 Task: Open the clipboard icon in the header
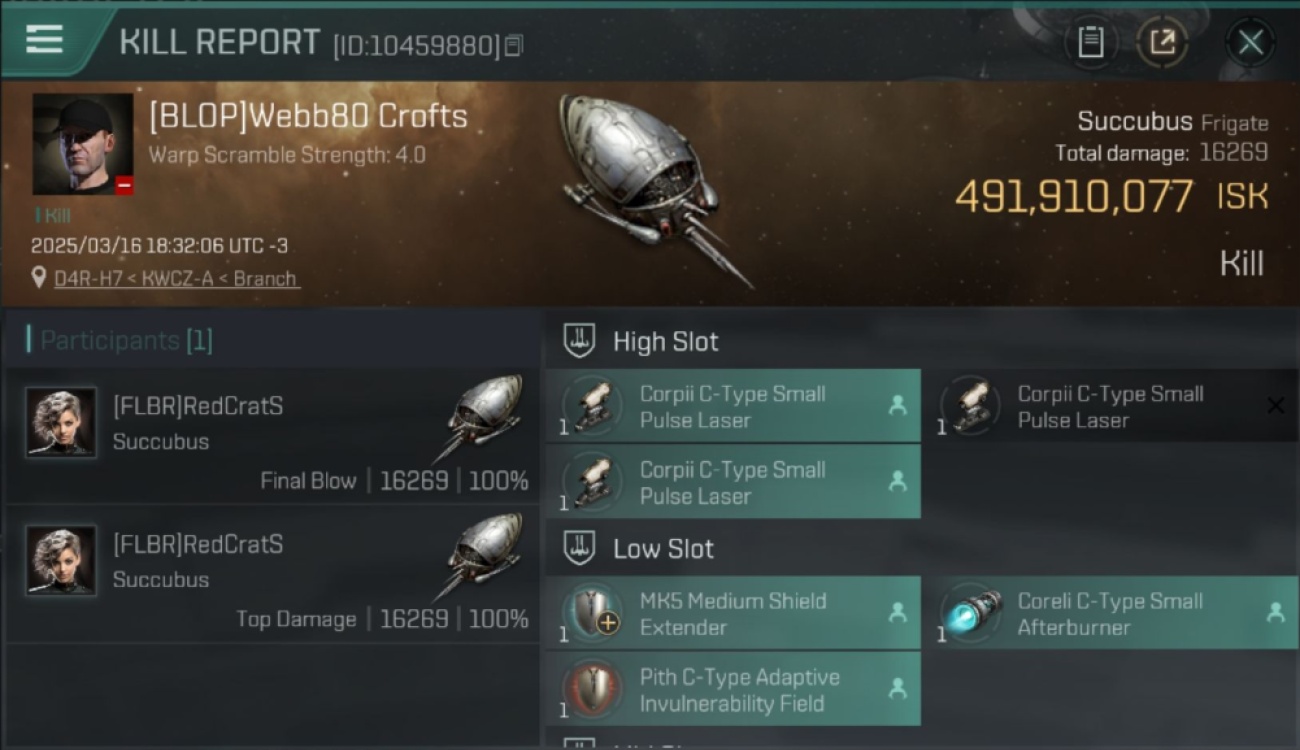[x=1090, y=42]
